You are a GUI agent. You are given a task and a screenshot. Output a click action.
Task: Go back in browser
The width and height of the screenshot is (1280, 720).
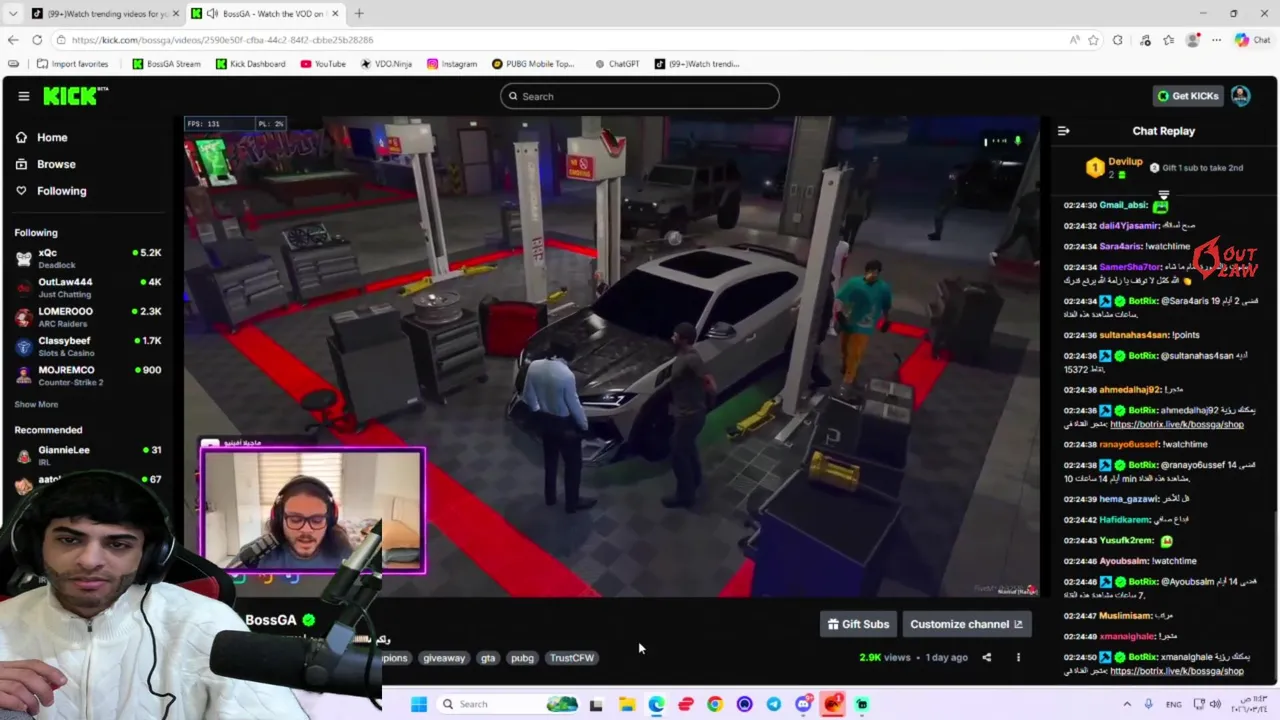(13, 40)
